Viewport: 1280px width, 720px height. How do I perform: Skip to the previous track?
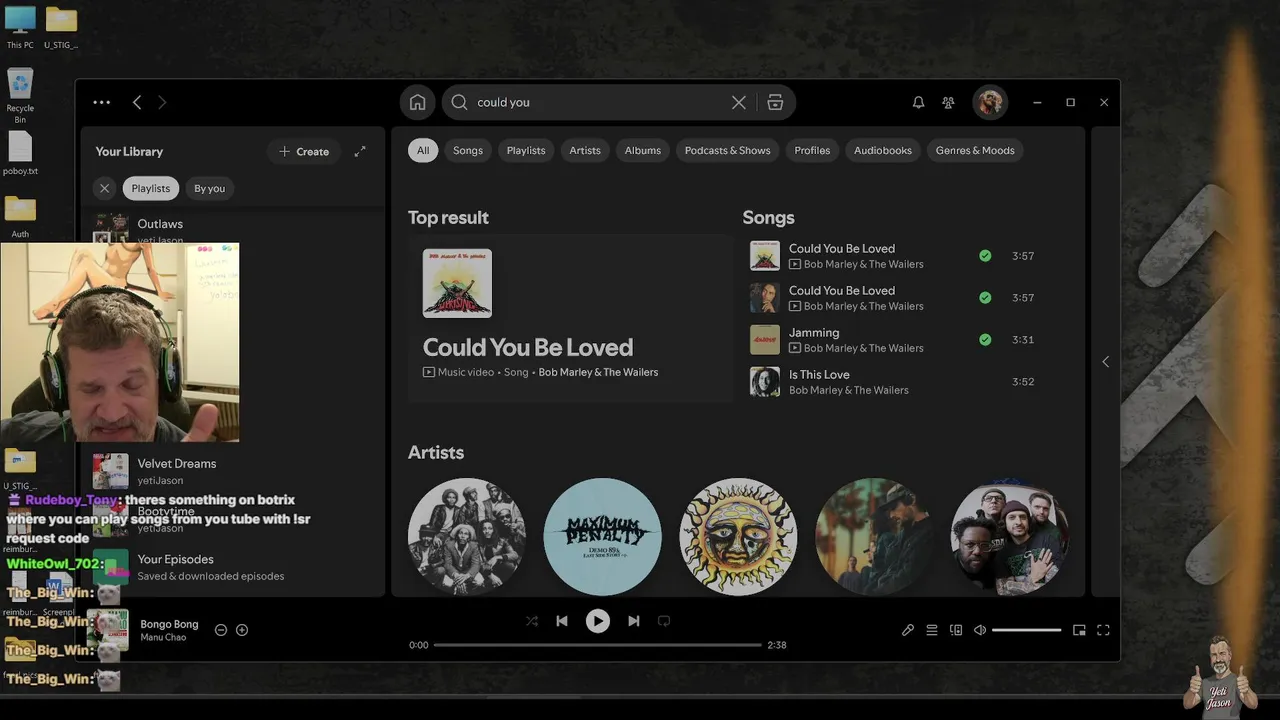coord(562,621)
